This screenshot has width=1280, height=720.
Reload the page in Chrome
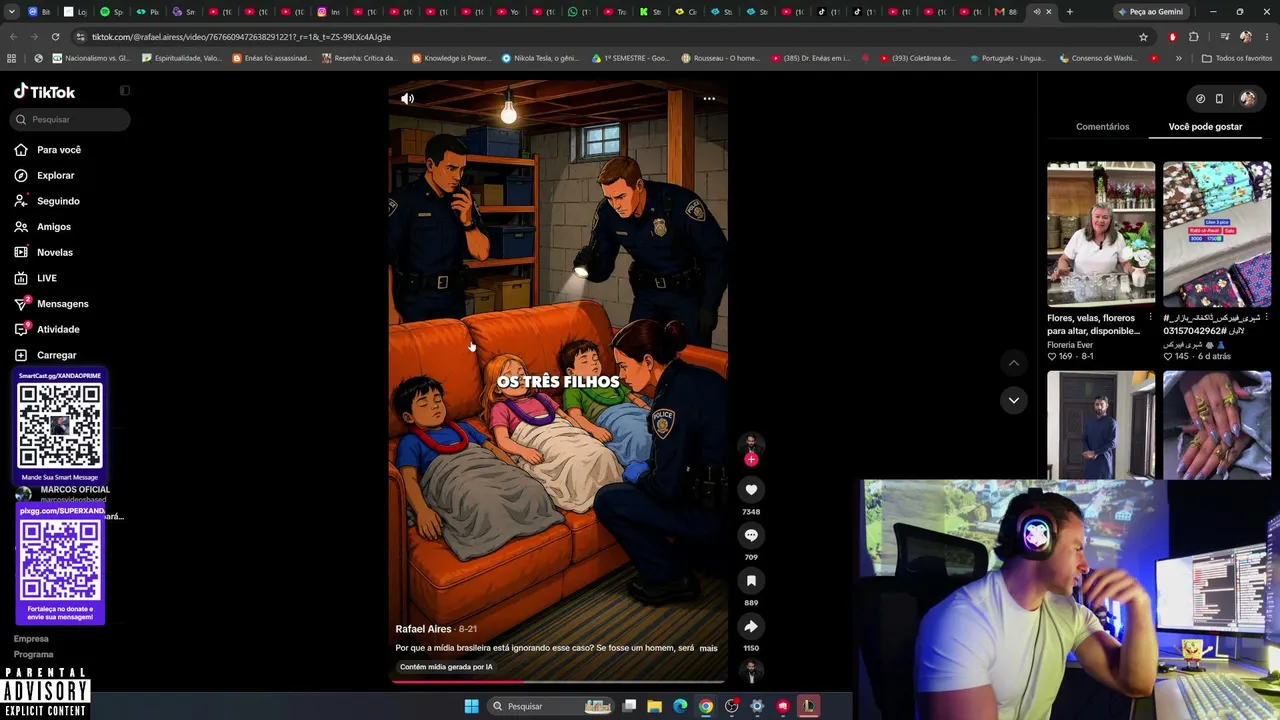click(x=55, y=37)
